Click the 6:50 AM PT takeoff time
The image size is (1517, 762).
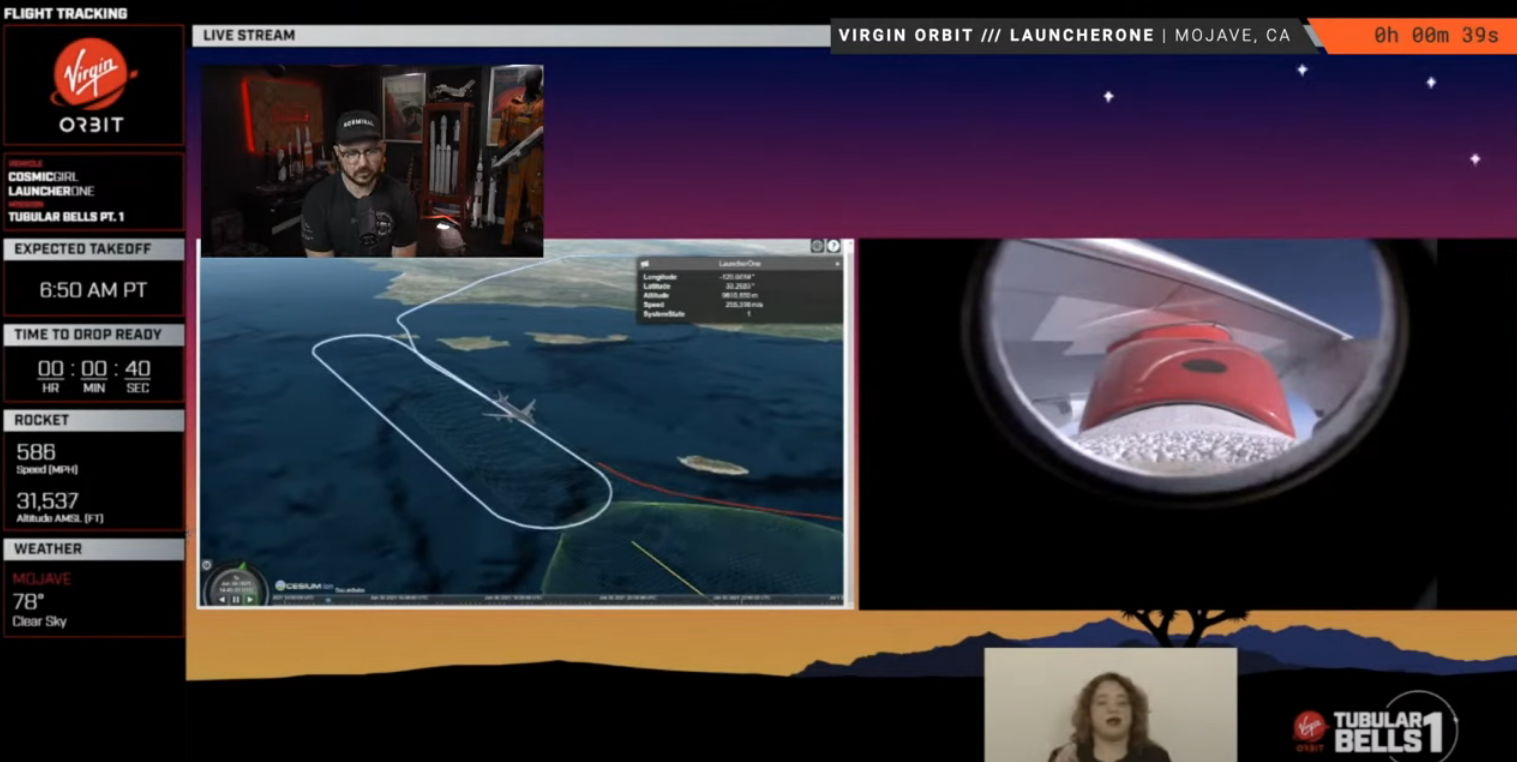[93, 290]
